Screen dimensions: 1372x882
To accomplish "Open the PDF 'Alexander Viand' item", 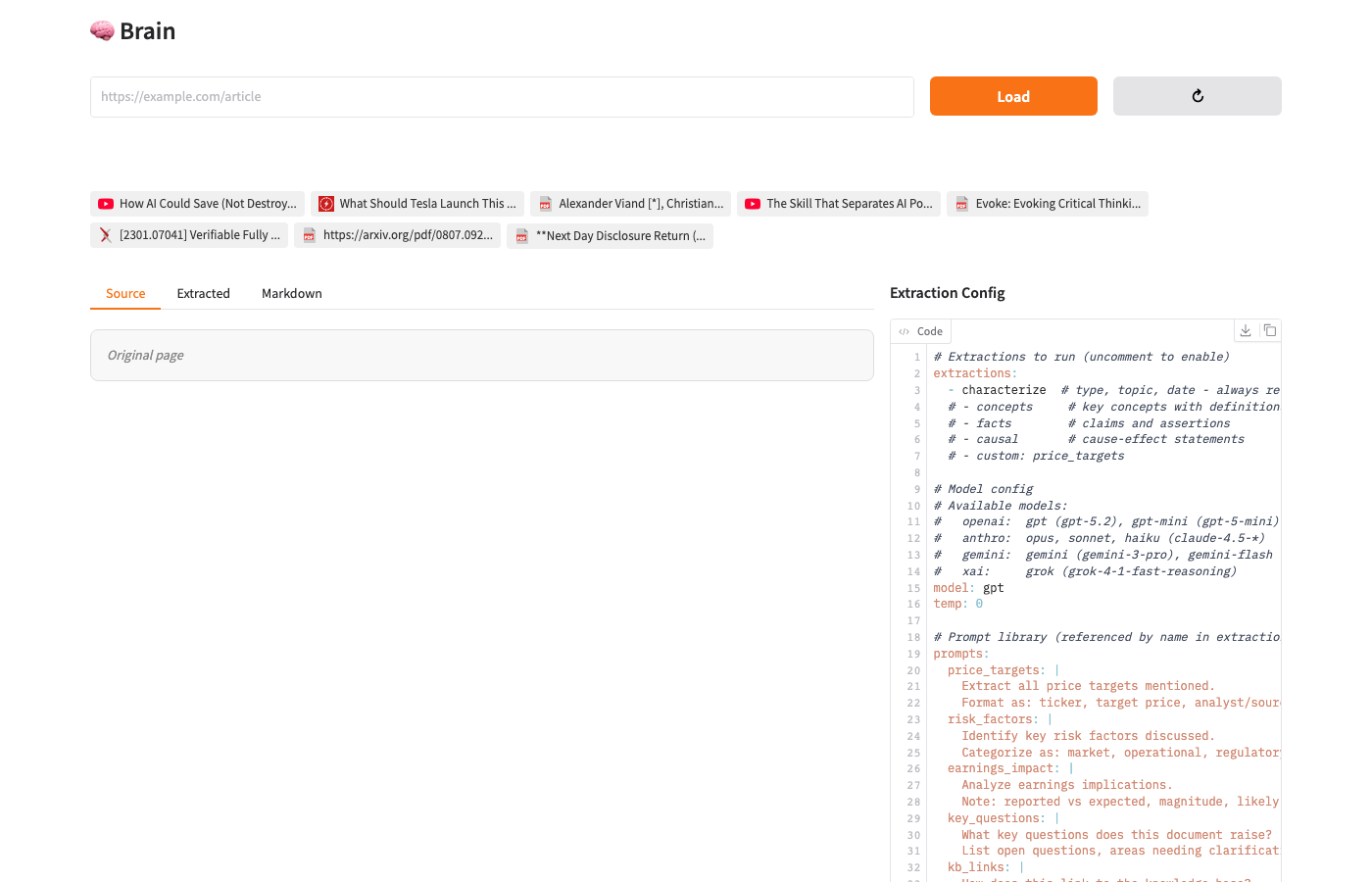I will 630,204.
